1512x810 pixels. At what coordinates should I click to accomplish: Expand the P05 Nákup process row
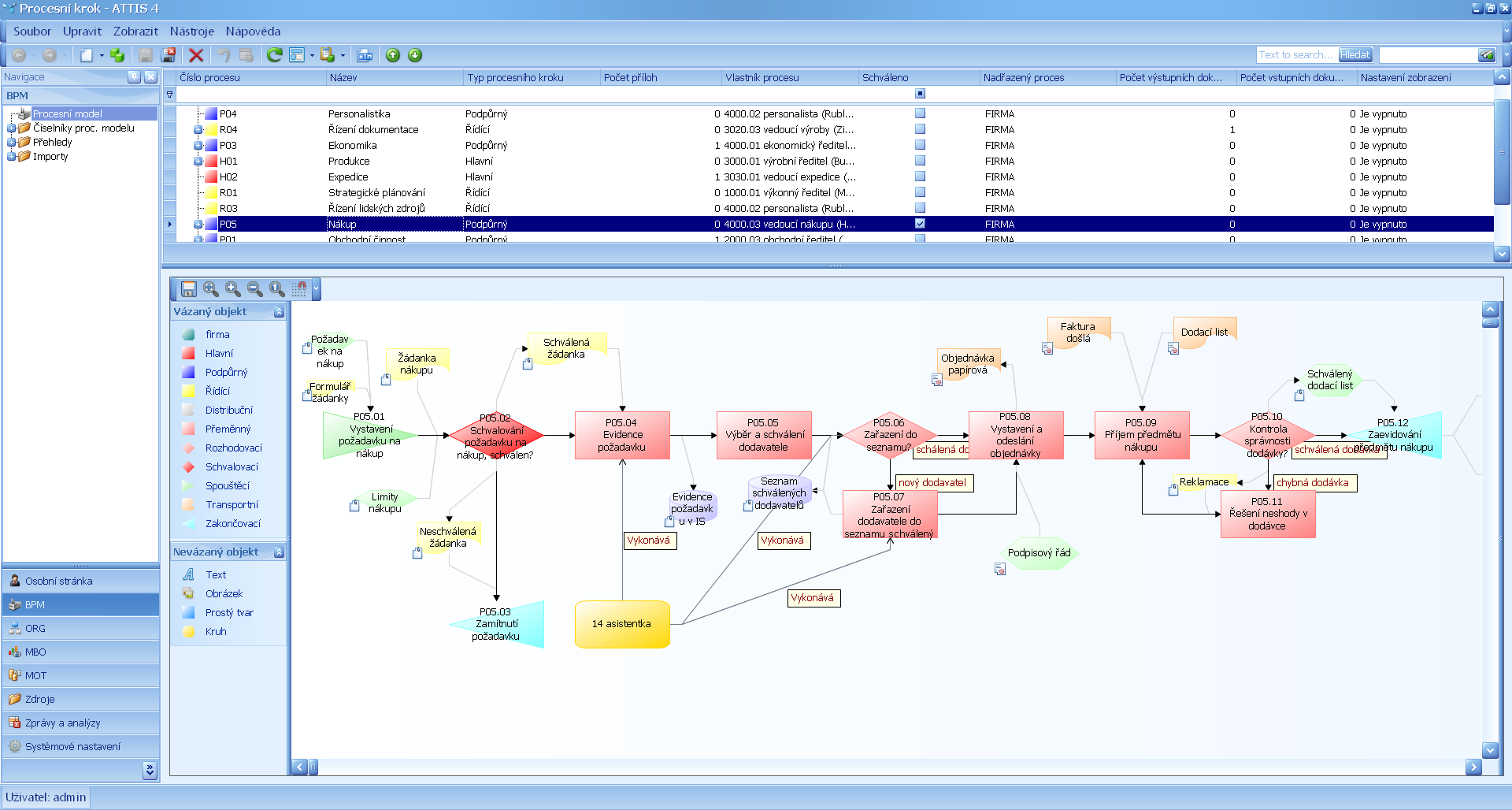click(x=198, y=225)
